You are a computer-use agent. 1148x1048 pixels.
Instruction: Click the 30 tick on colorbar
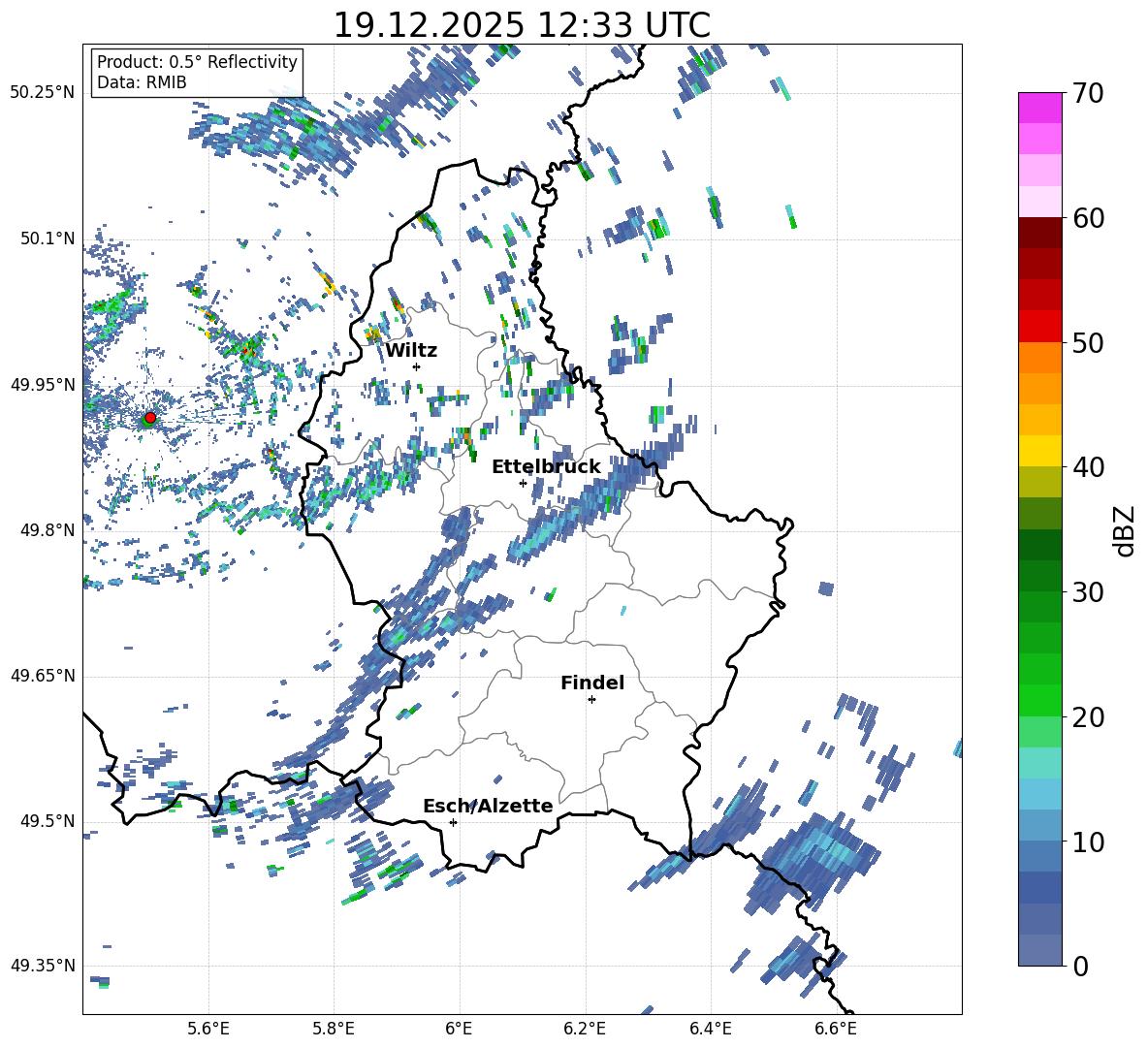(1088, 592)
